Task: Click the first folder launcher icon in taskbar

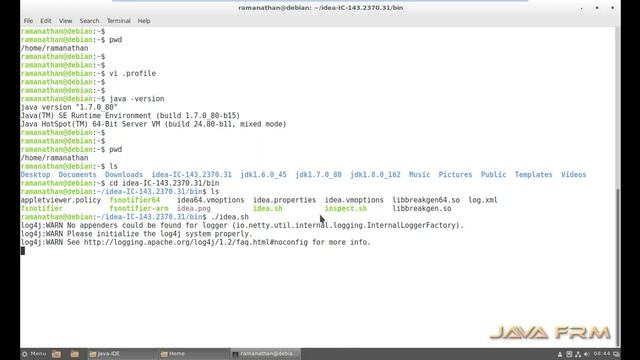Action: pos(56,354)
